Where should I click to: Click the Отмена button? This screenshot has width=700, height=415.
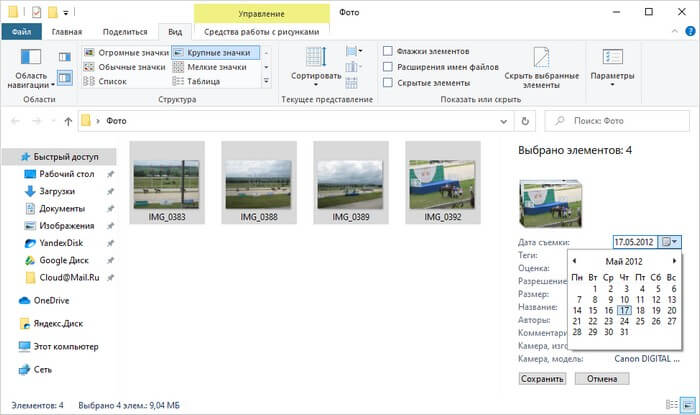(x=602, y=379)
